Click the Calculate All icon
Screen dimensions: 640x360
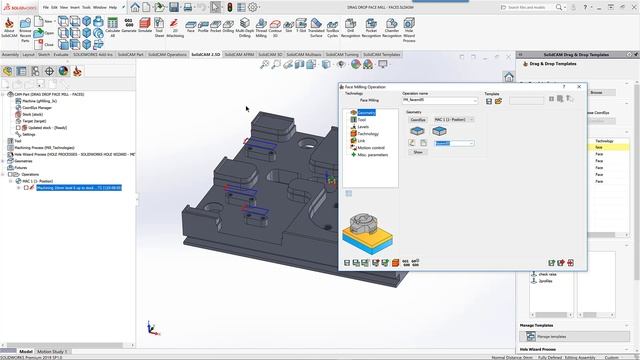[x=112, y=27]
